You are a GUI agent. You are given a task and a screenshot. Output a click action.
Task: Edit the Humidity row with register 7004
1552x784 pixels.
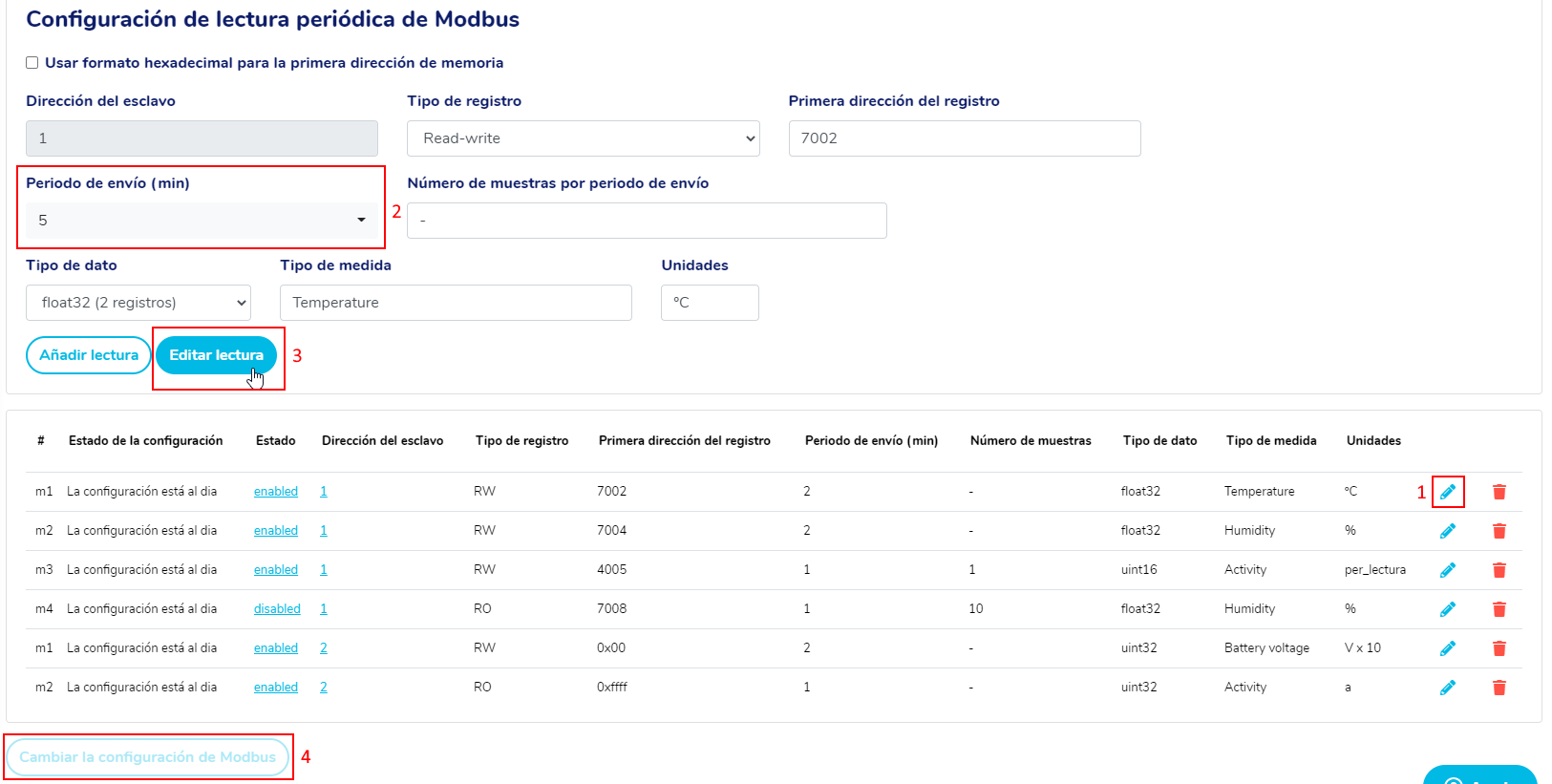1447,531
